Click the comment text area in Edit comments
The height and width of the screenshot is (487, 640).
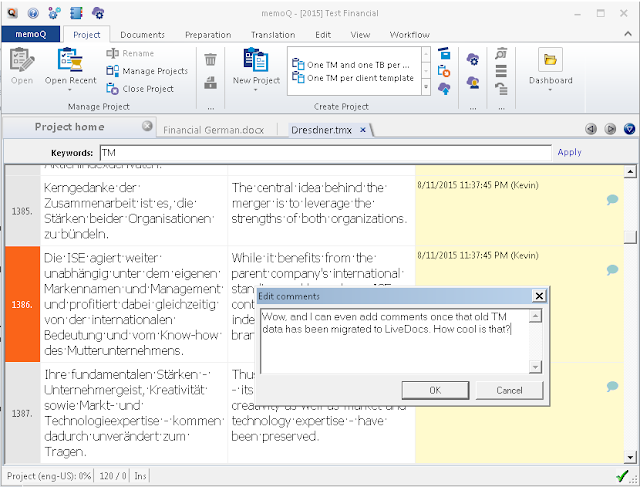point(395,341)
